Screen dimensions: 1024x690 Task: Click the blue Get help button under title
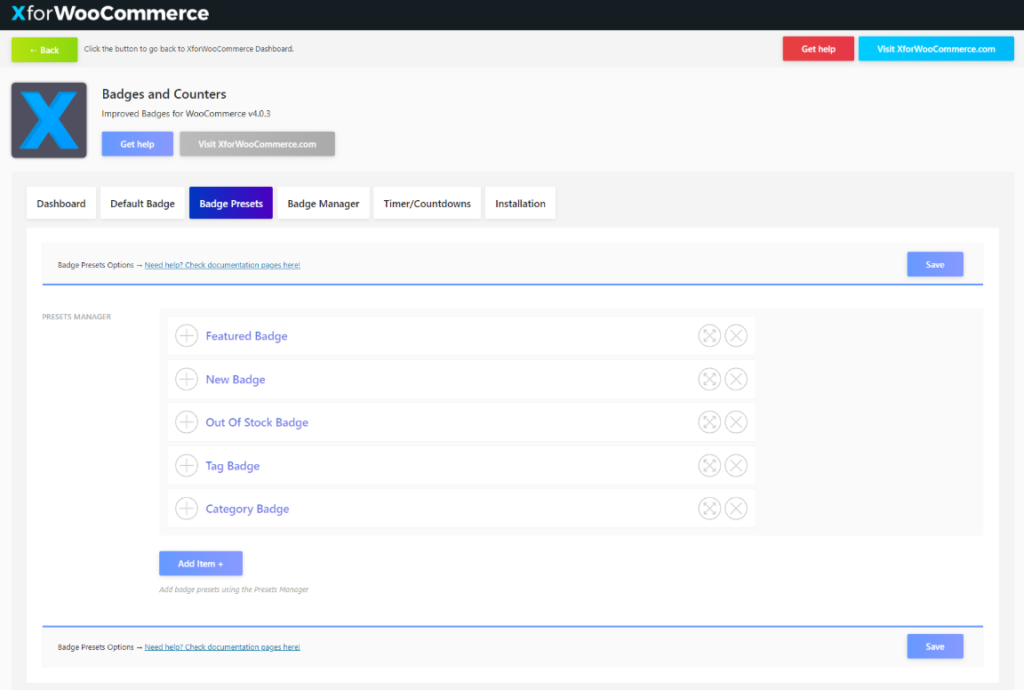[x=137, y=144]
